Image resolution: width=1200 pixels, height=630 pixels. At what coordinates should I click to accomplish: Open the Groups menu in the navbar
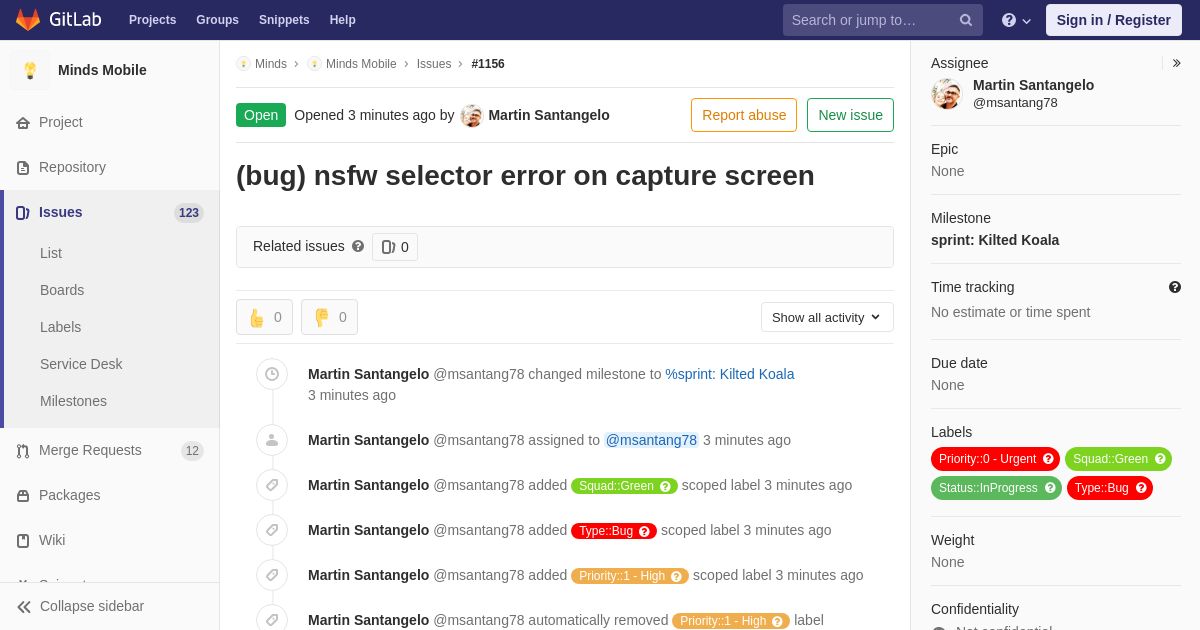pos(217,20)
